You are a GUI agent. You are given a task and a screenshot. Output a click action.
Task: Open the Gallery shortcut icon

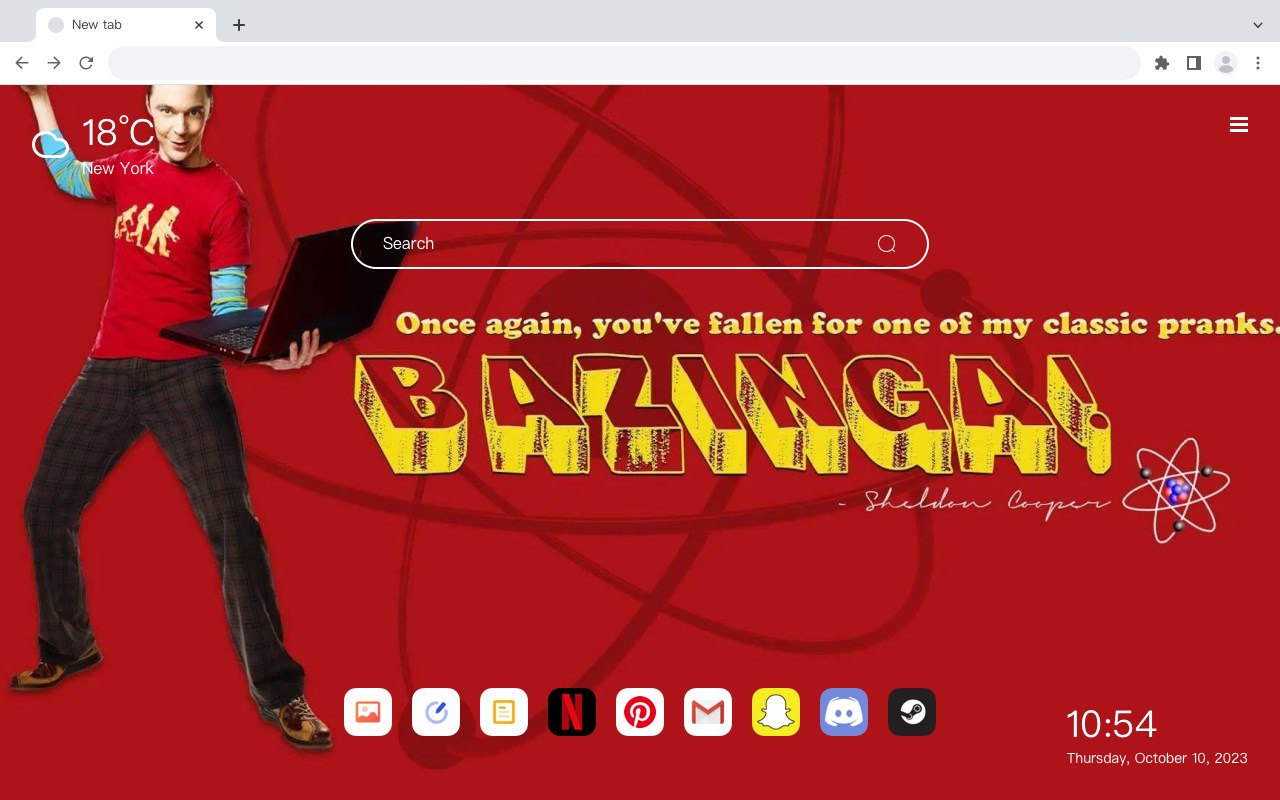[x=368, y=712]
